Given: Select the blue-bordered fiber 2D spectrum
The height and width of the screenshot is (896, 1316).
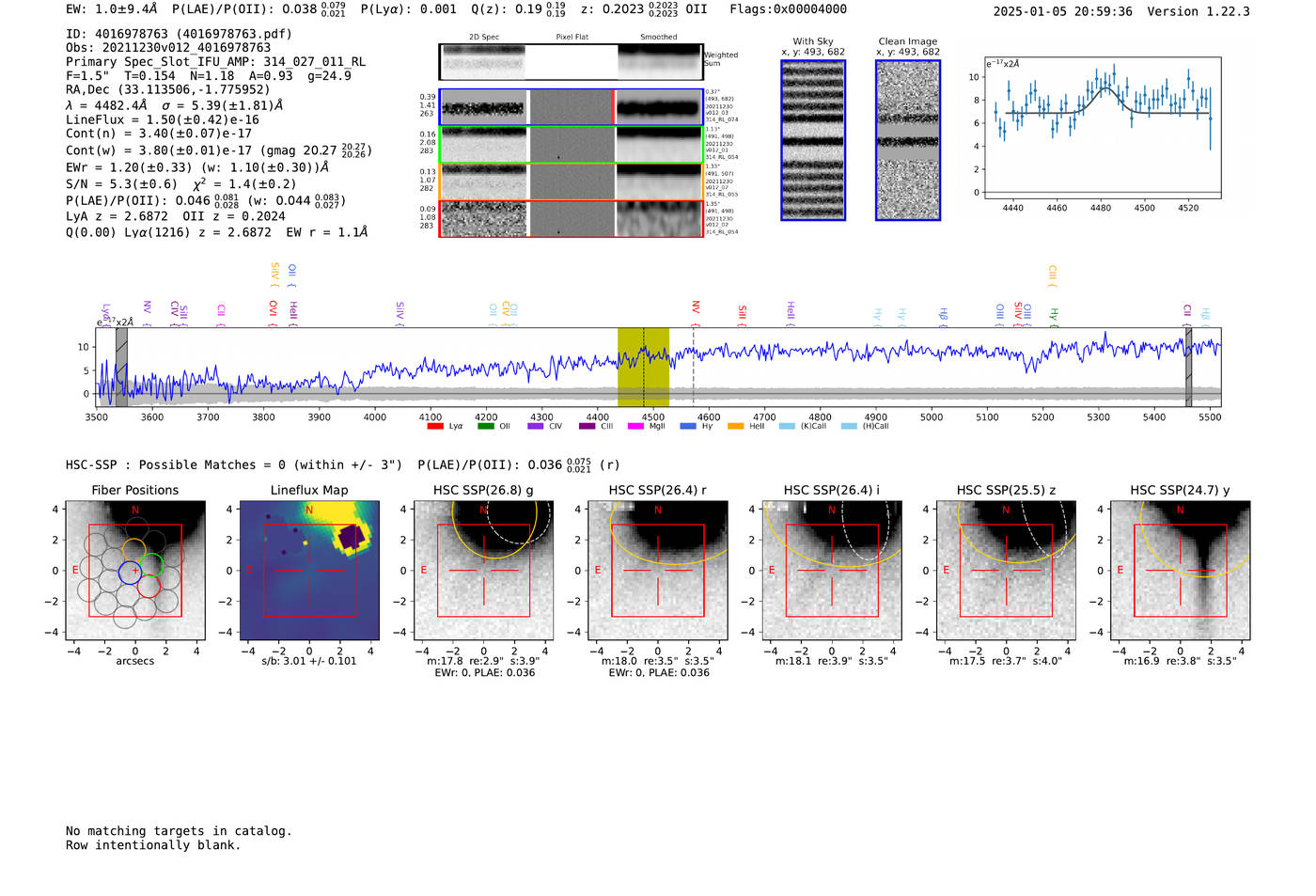Looking at the screenshot, I should click(x=482, y=107).
